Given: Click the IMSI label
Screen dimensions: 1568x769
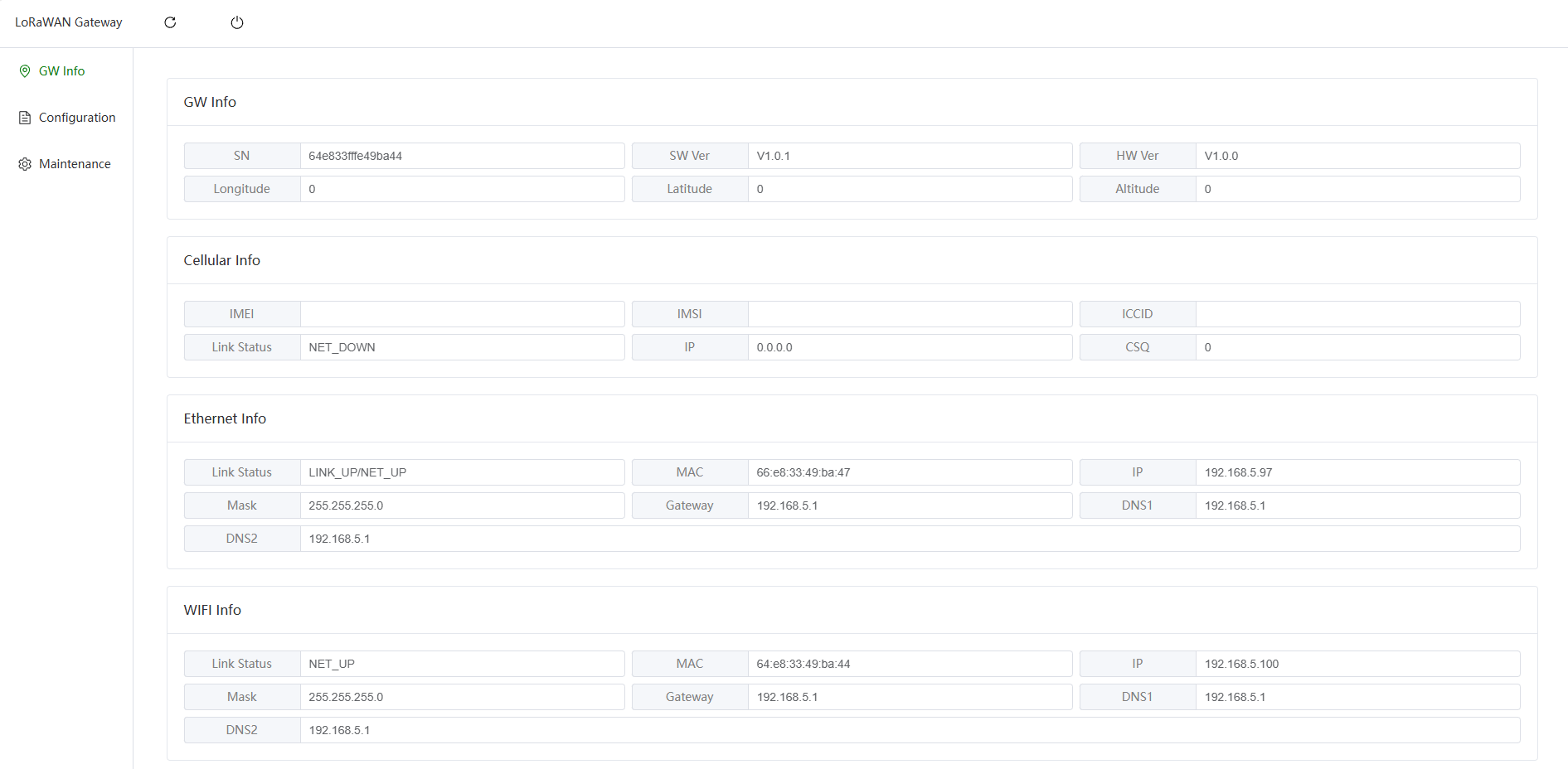Looking at the screenshot, I should [690, 314].
